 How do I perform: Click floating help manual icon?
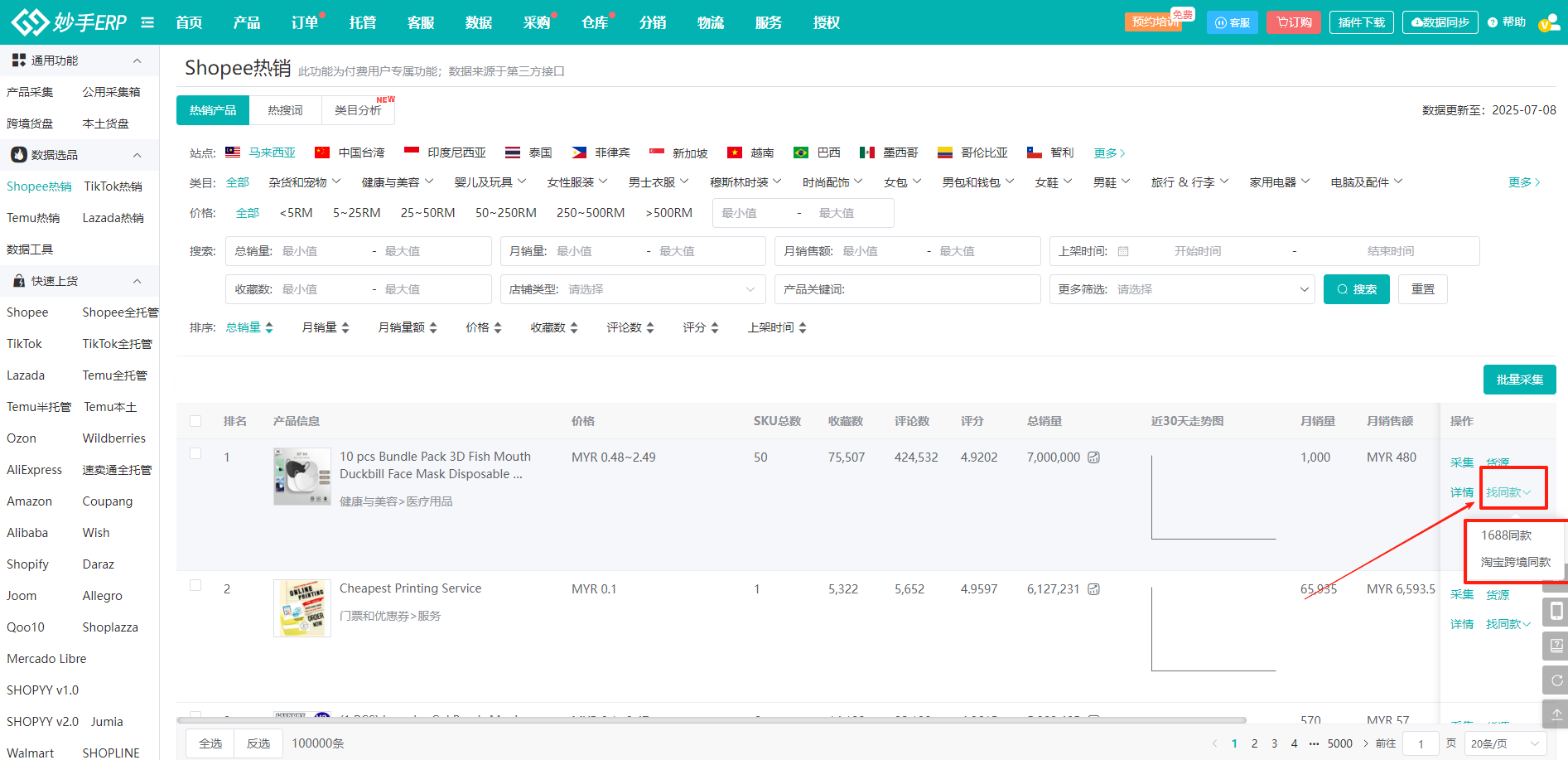click(1556, 646)
